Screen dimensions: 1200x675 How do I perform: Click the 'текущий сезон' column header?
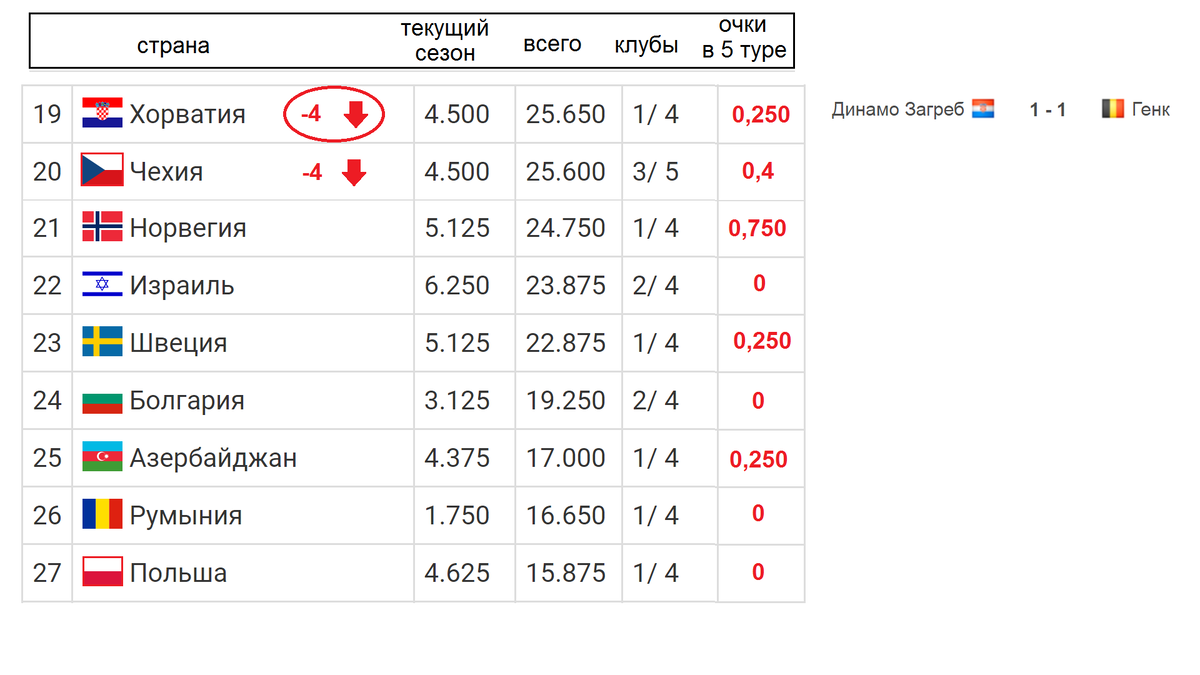coord(445,41)
